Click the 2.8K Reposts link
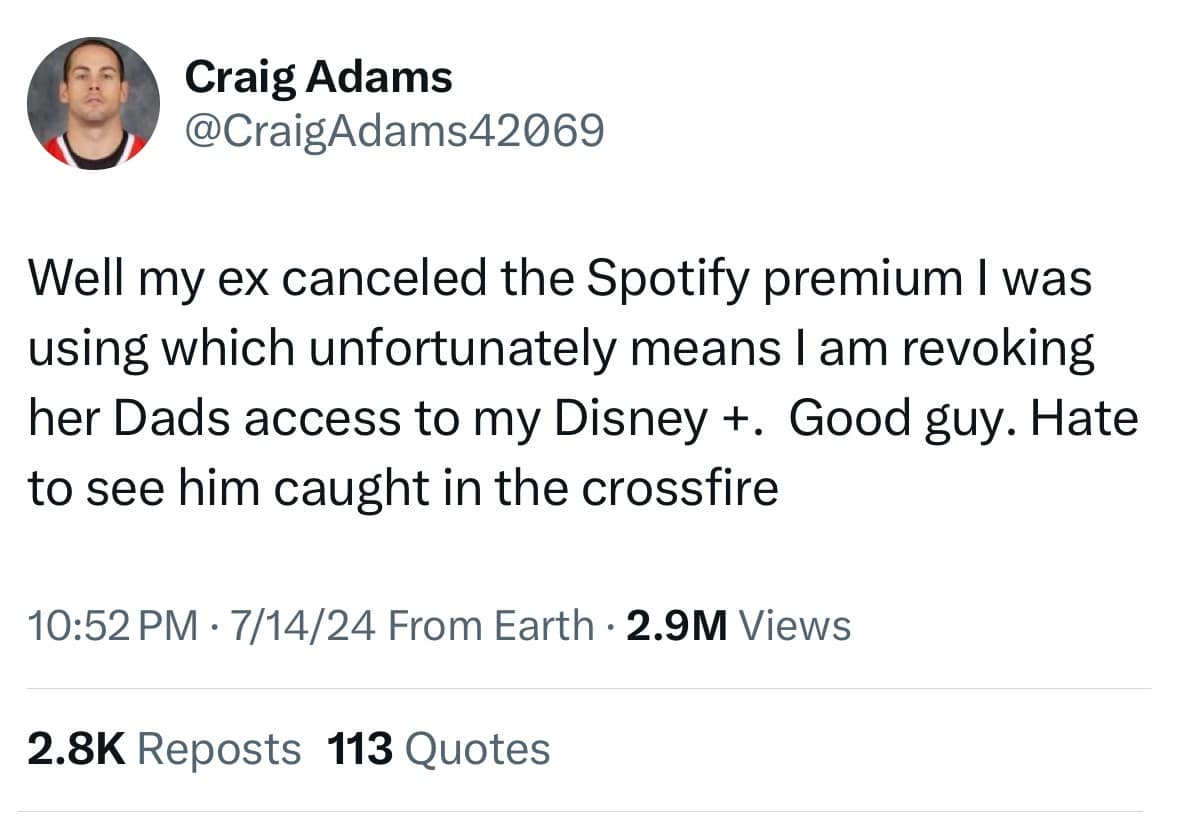Image resolution: width=1179 pixels, height=819 pixels. 163,746
